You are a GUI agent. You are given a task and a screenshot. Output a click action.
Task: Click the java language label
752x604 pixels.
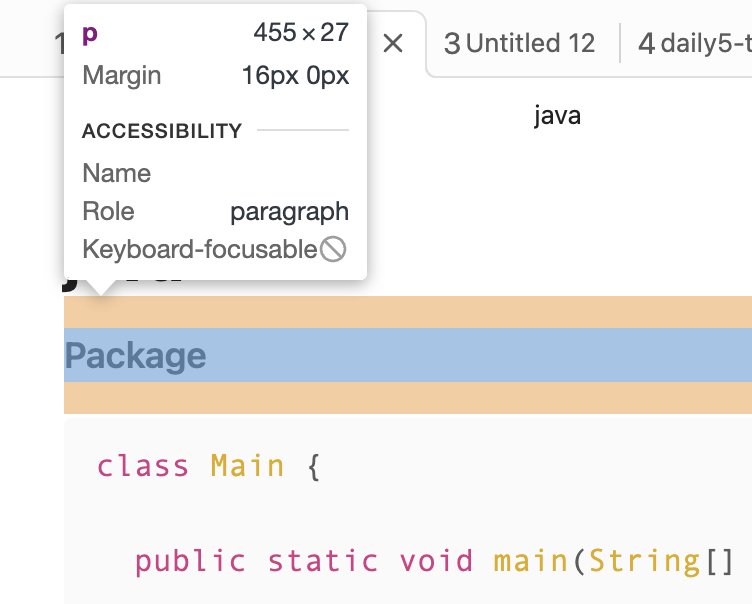(x=557, y=116)
